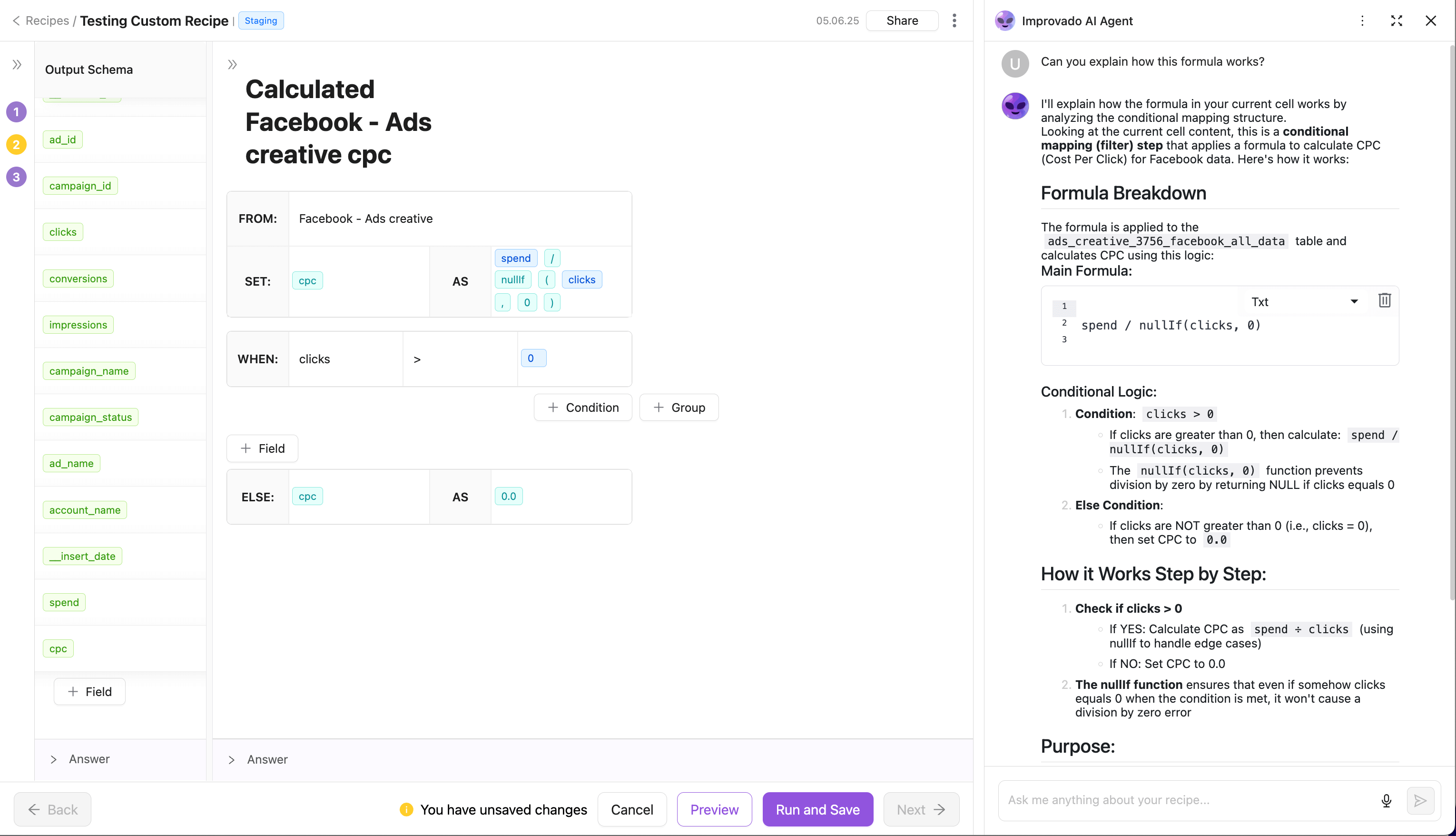The height and width of the screenshot is (836, 1456).
Task: Click the microphone icon in chat input
Action: (1386, 800)
